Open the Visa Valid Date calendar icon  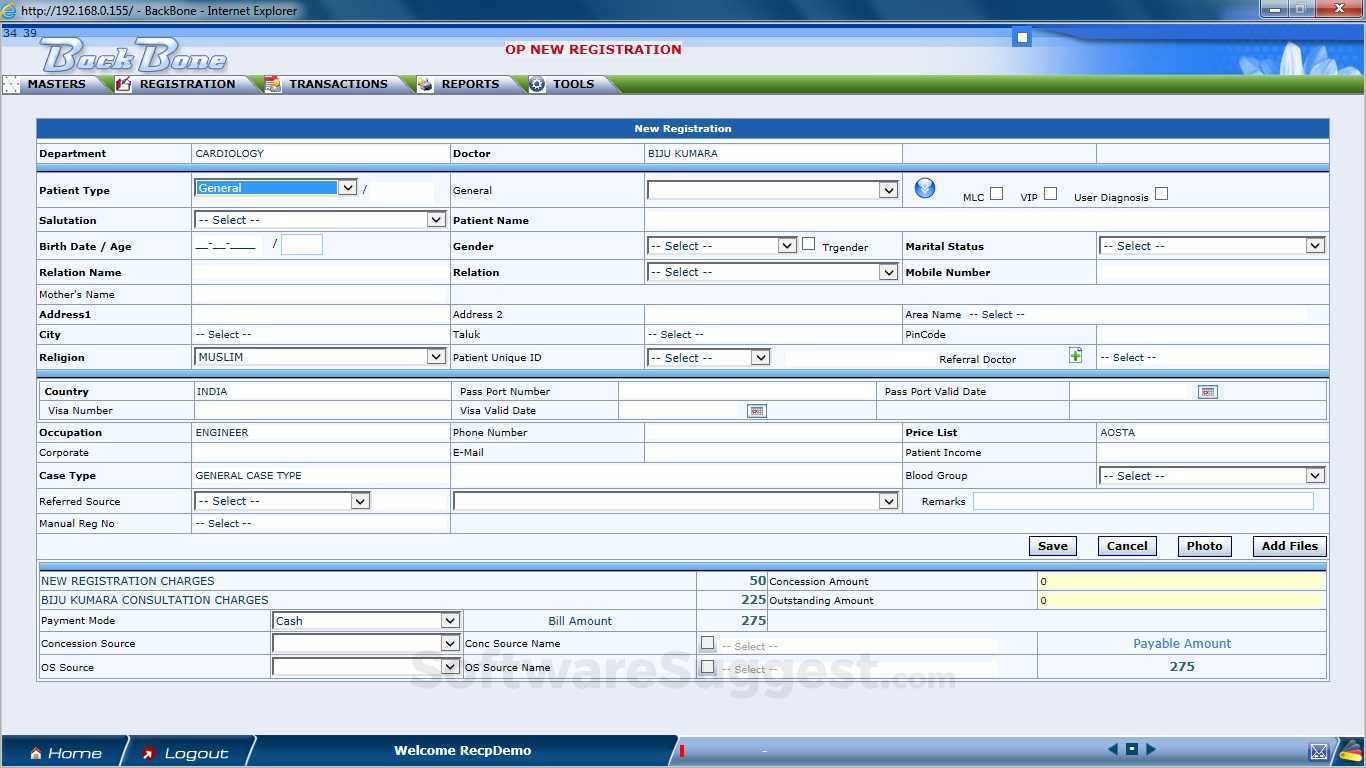[x=757, y=411]
